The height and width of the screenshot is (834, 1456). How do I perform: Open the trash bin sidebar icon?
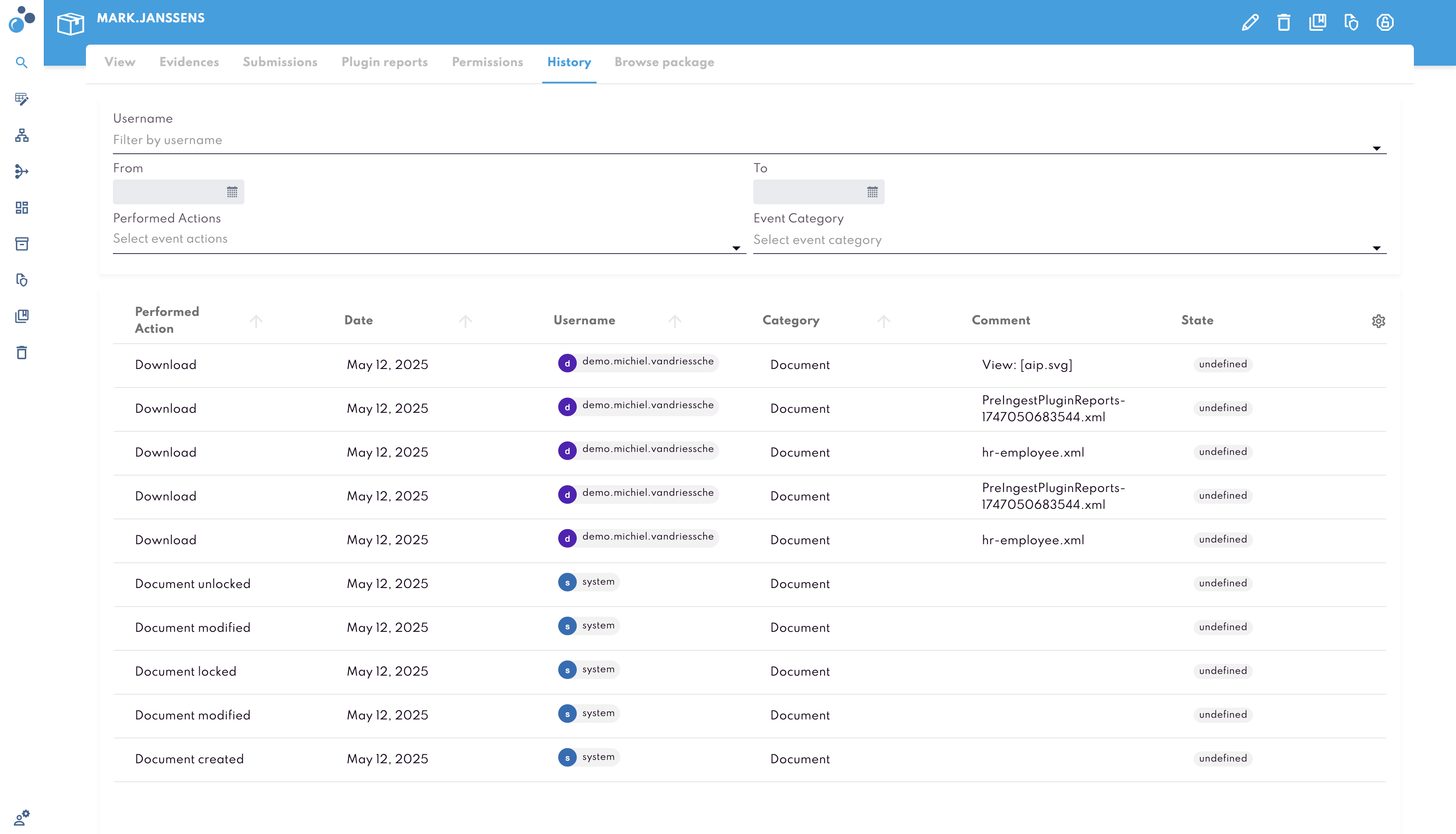[x=22, y=352]
